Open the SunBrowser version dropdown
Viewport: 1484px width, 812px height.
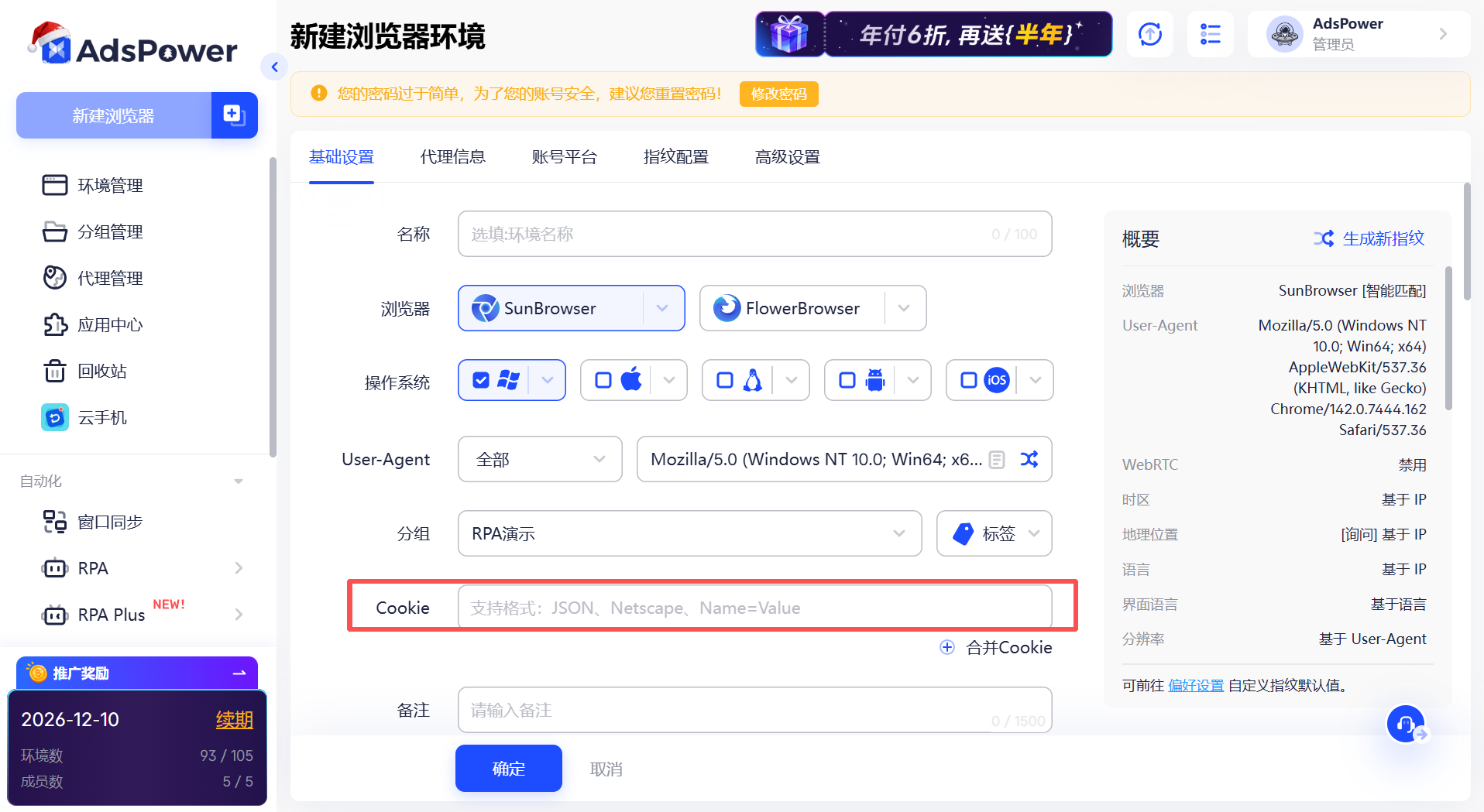[662, 308]
